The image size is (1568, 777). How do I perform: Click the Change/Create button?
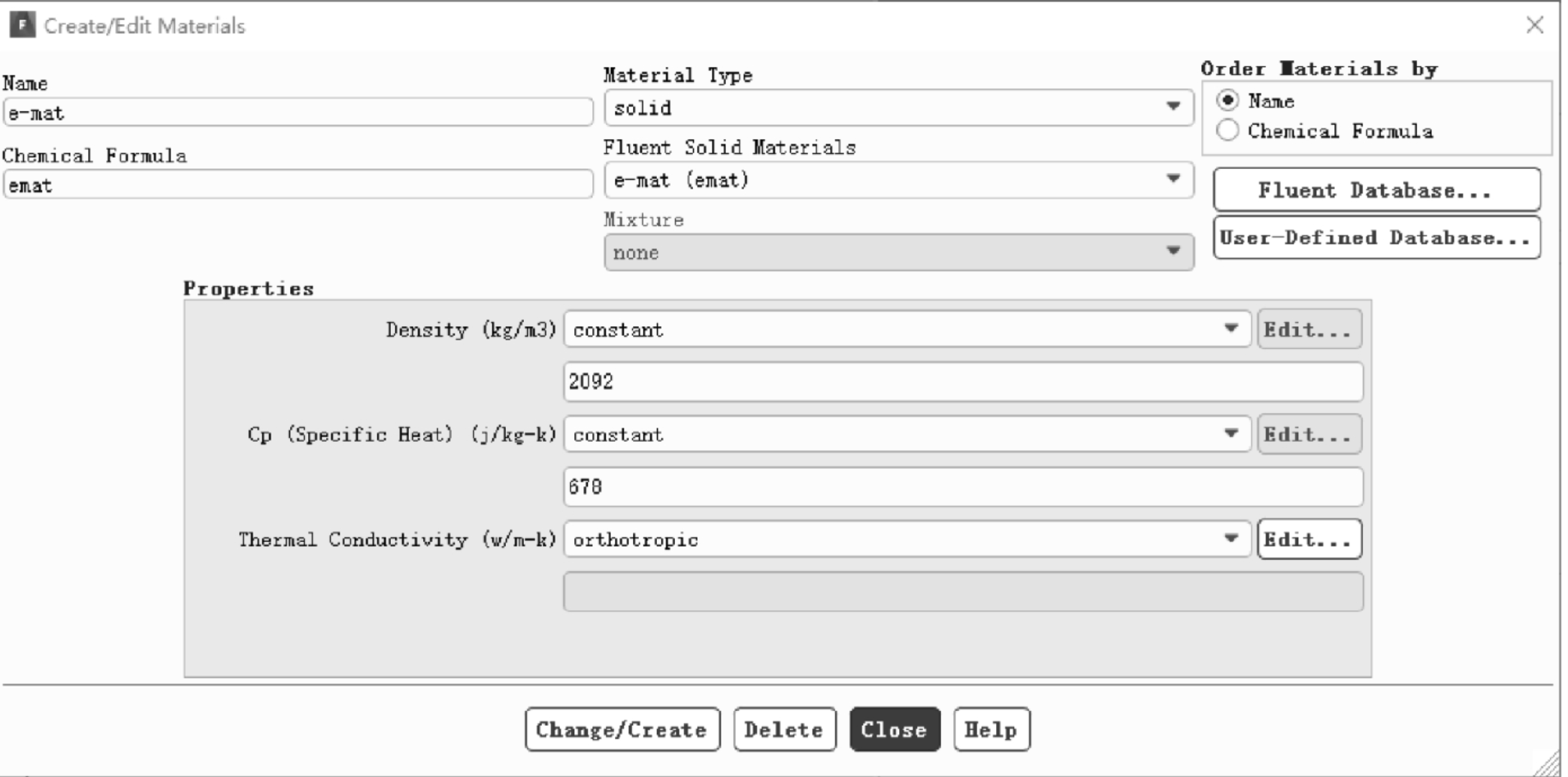[622, 729]
